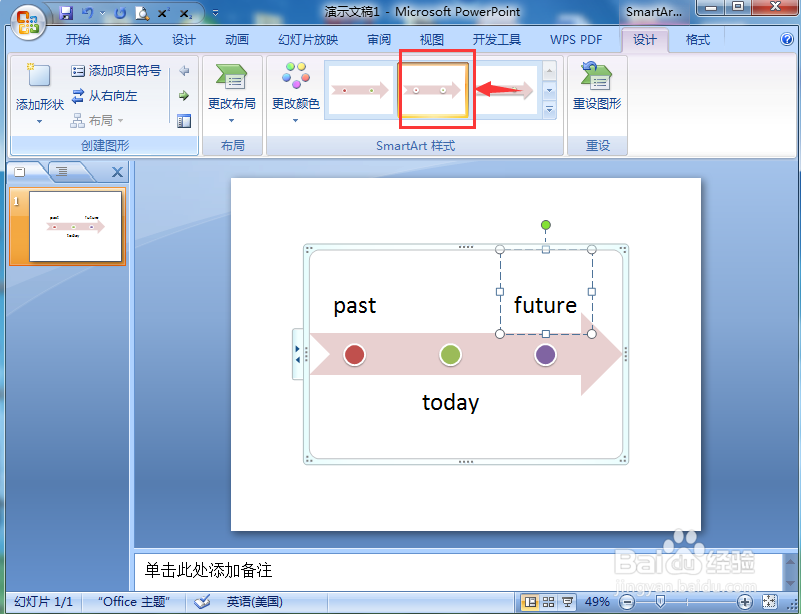Screen dimensions: 801x614
Task: Click 从右向左 button
Action: coord(104,96)
